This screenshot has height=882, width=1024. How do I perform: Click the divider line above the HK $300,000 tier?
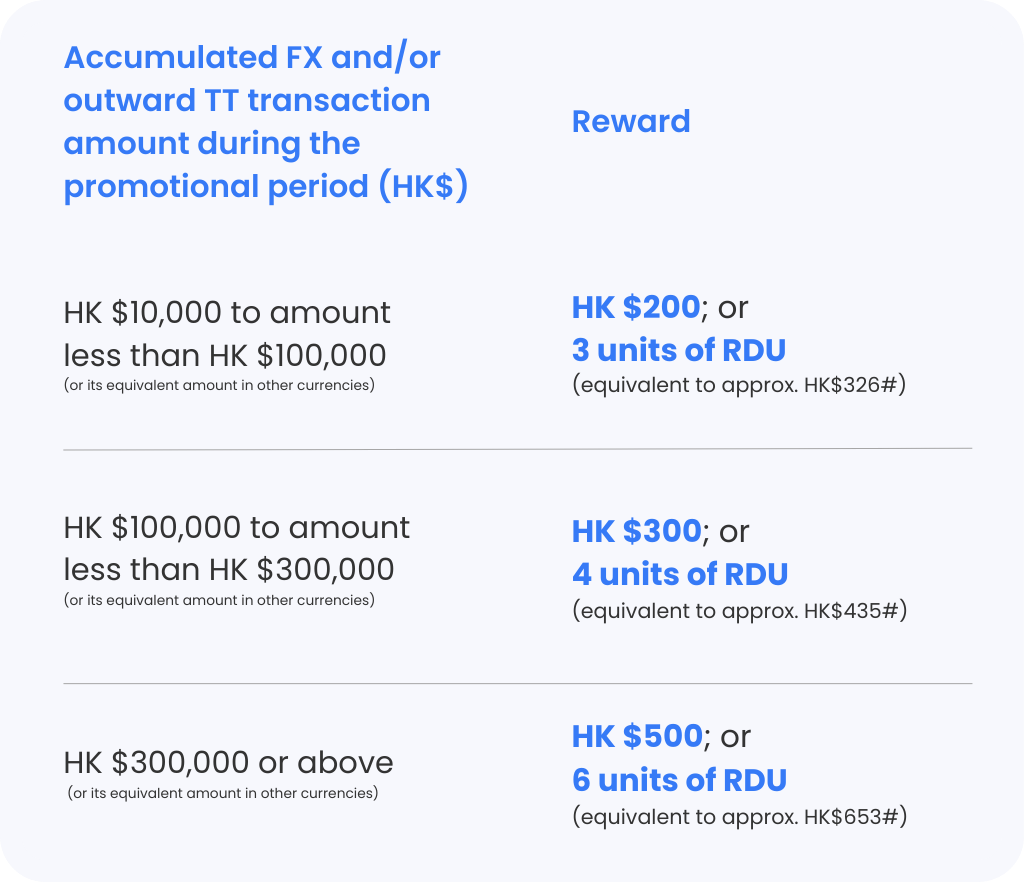click(x=517, y=684)
